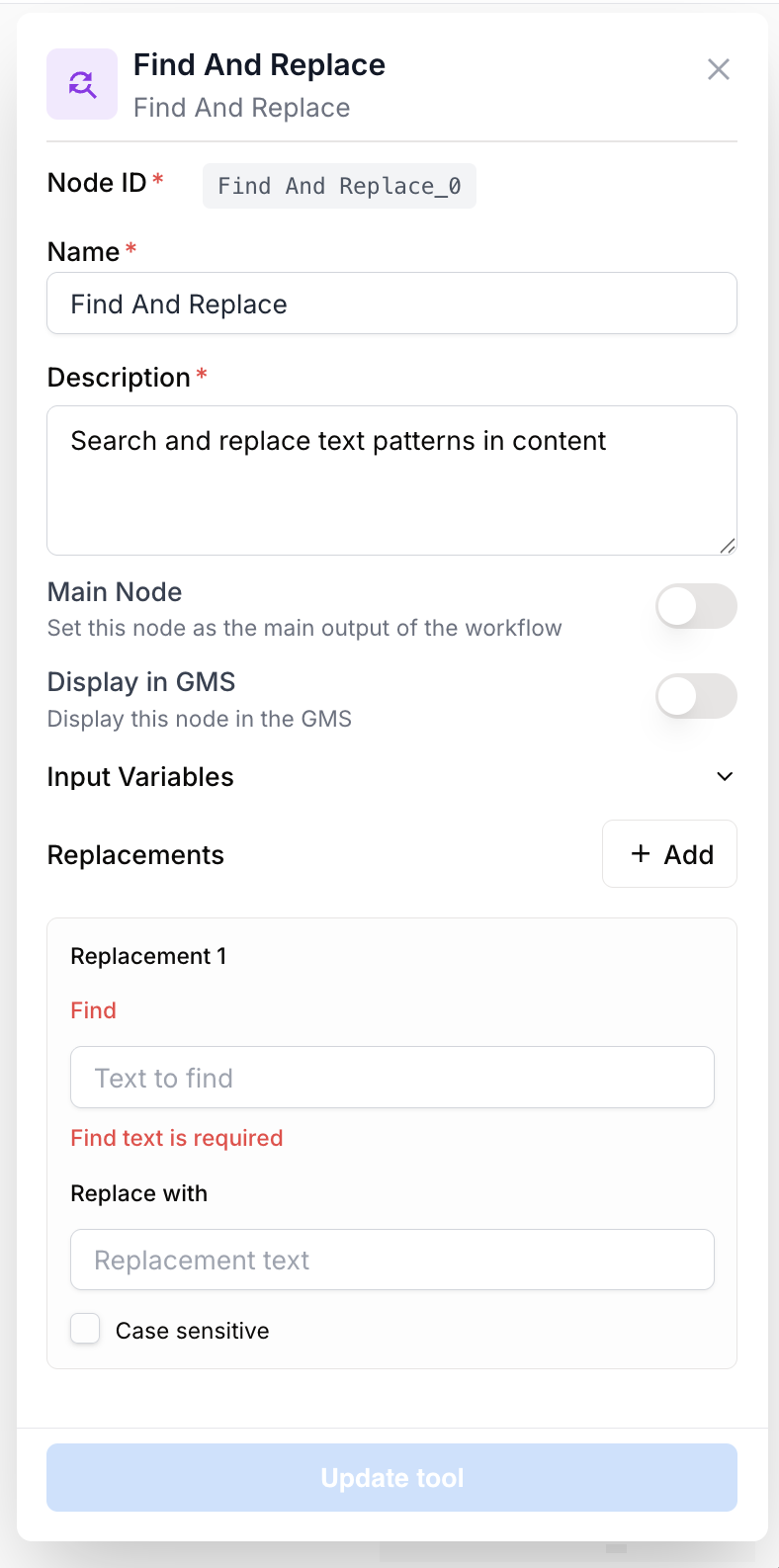
Task: Click the Replacements section header
Action: 135,854
